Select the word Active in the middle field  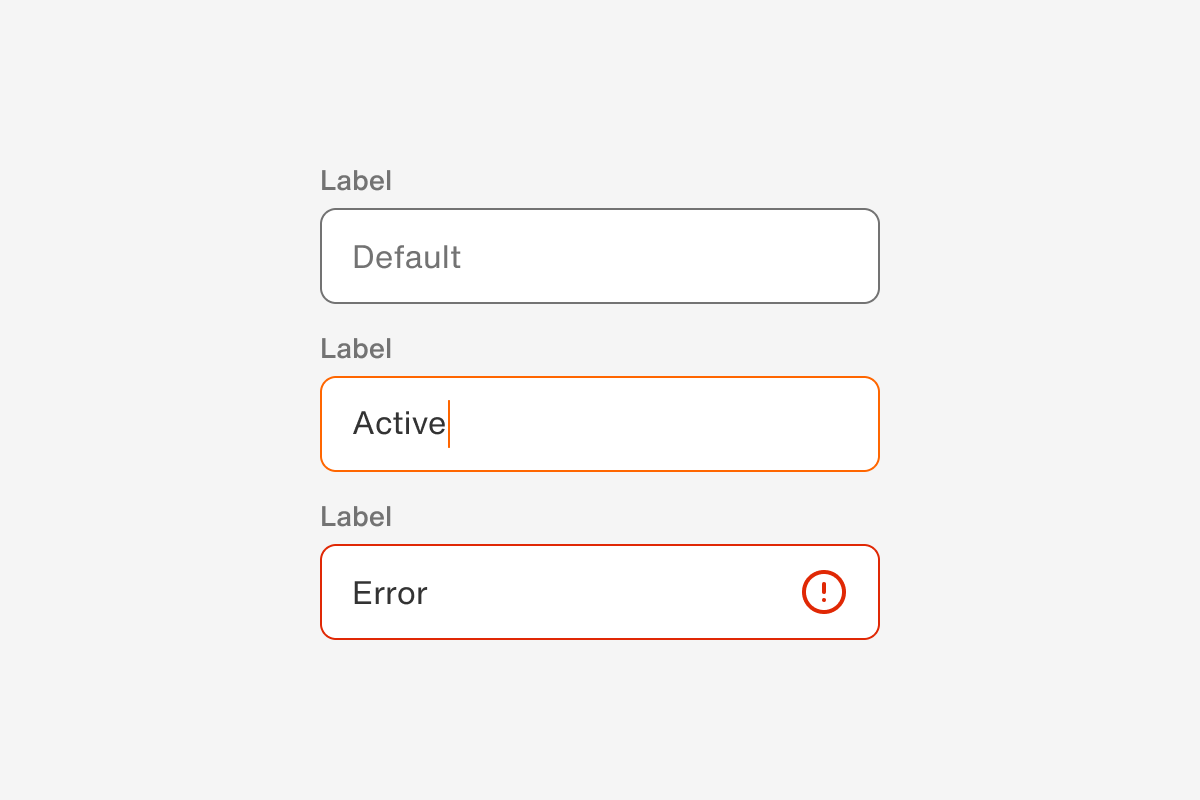(x=399, y=423)
